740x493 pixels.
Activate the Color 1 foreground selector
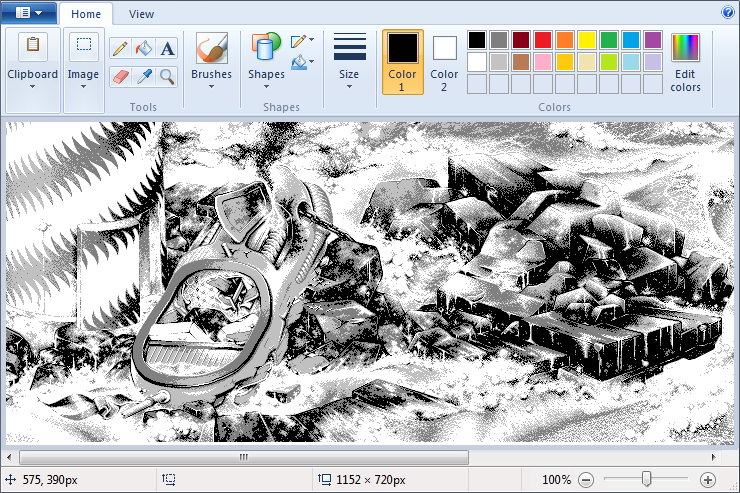tap(402, 62)
